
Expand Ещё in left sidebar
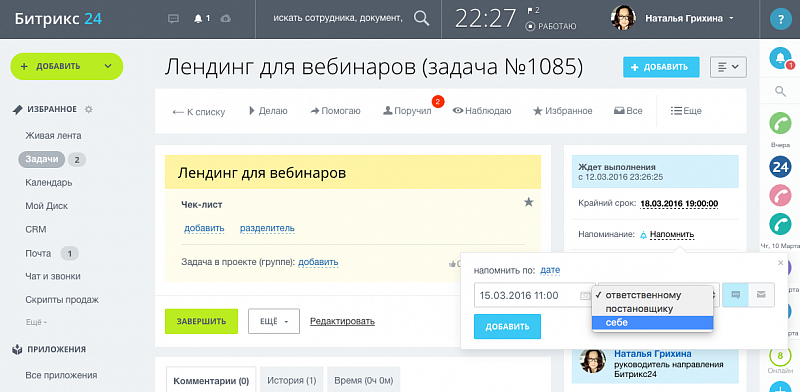36,323
